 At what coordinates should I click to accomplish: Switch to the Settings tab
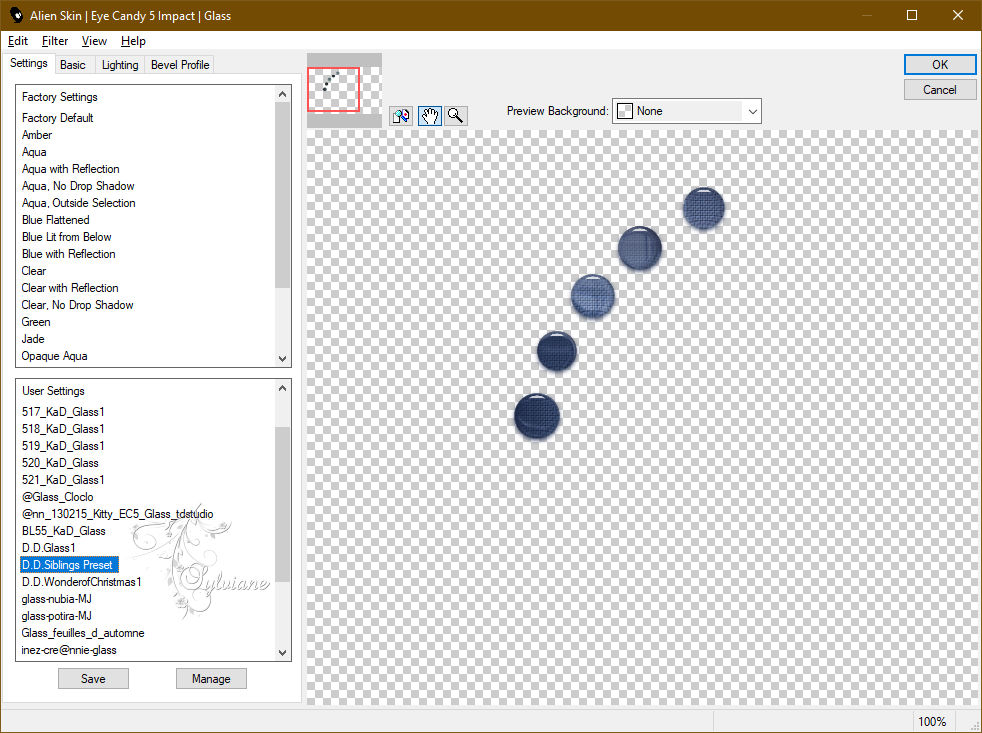pos(28,63)
